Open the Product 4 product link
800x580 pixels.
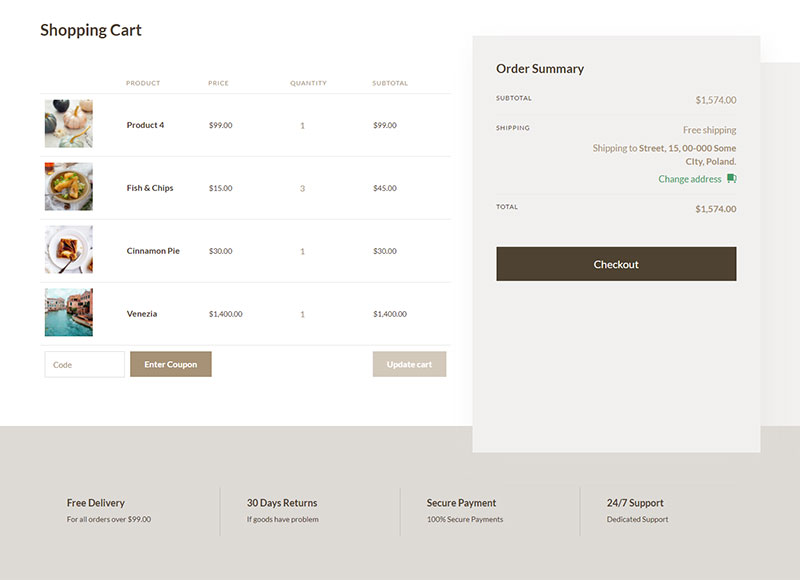[x=145, y=125]
